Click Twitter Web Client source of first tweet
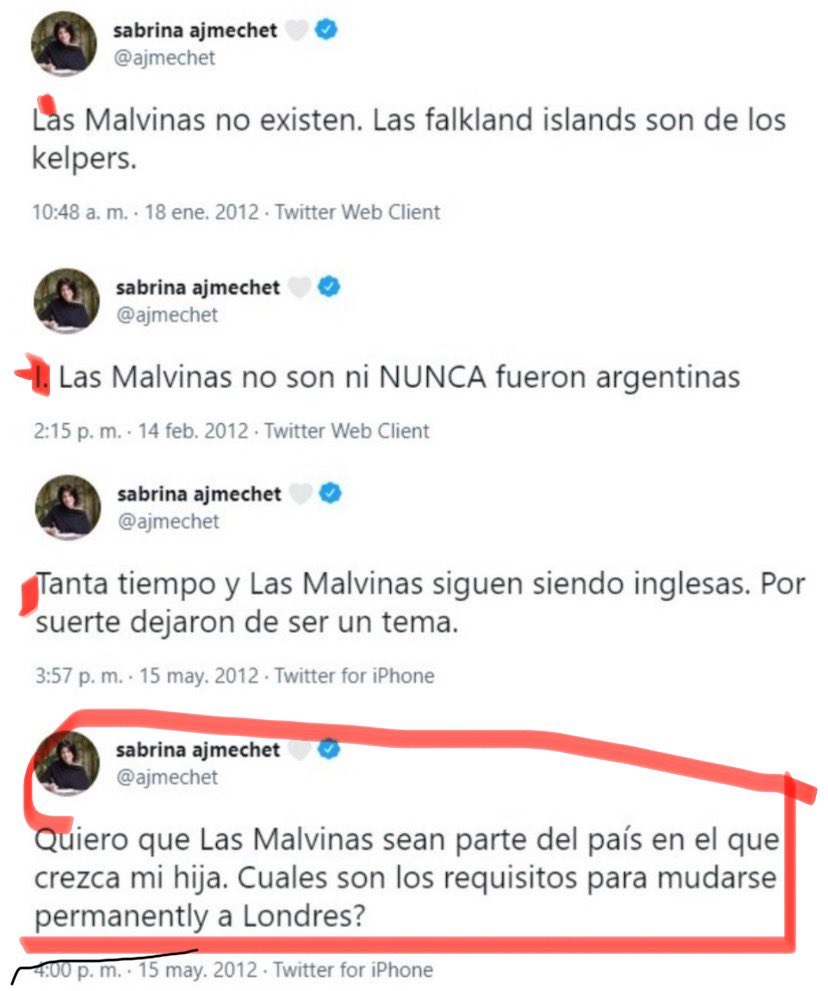 pos(357,212)
